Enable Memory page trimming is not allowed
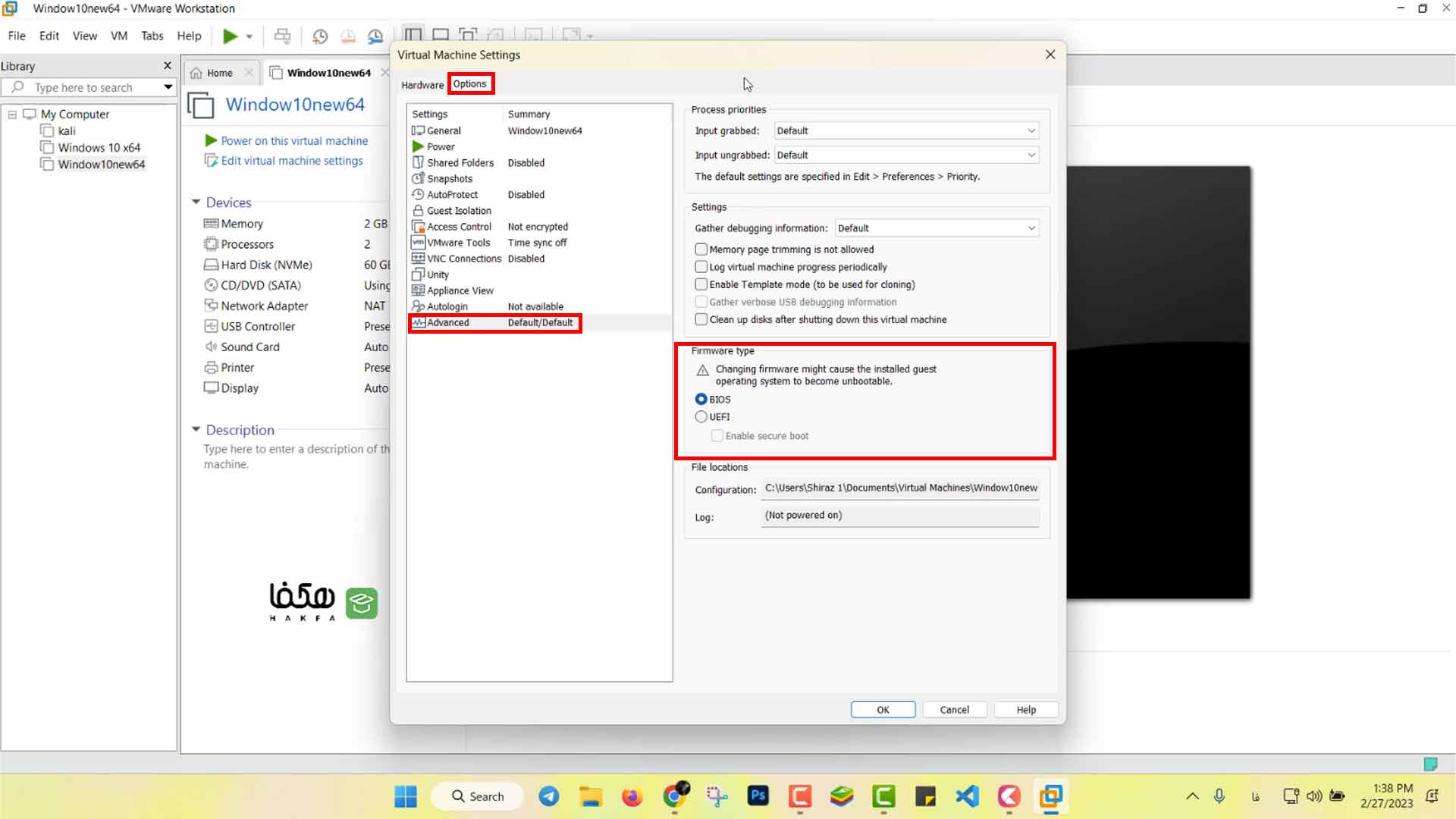The width and height of the screenshot is (1456, 819). coord(701,249)
